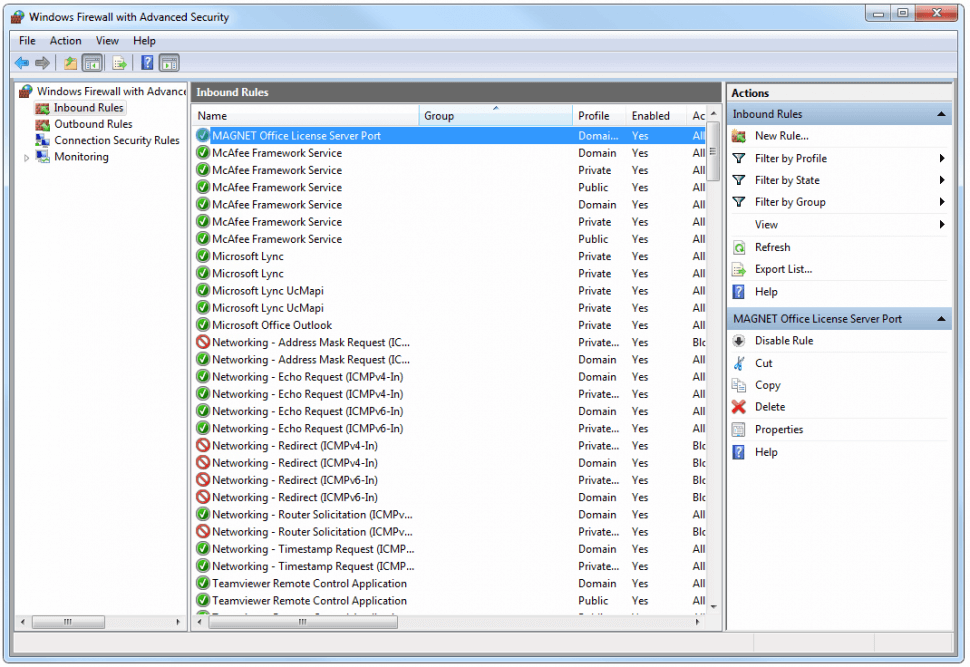Screen dimensions: 970x667
Task: Click the Delete action link
Action: [x=770, y=407]
